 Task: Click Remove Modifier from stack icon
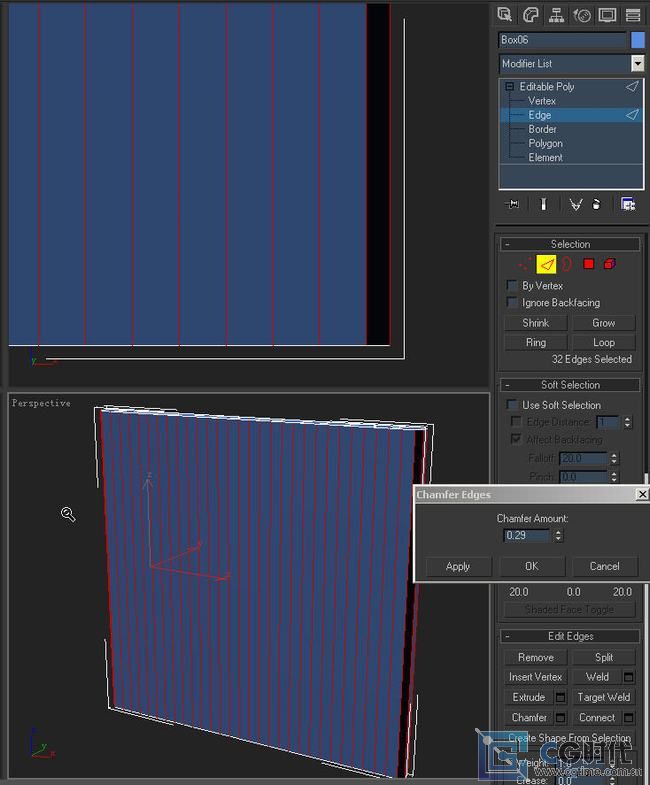tap(596, 204)
